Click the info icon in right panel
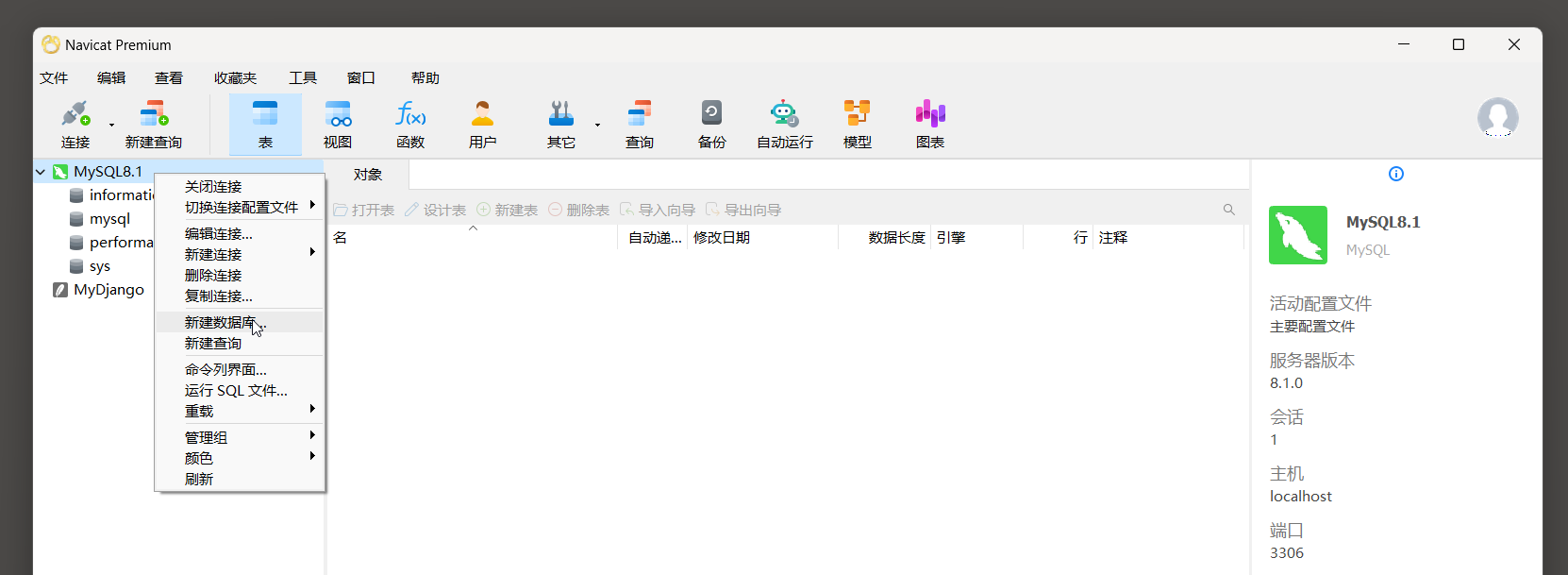Image resolution: width=1568 pixels, height=575 pixels. [x=1396, y=174]
